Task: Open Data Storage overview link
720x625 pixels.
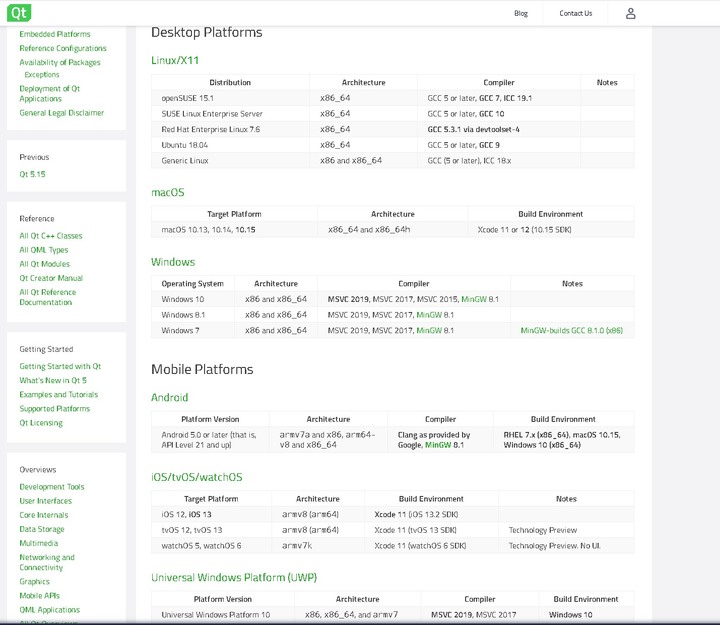Action: [x=42, y=529]
